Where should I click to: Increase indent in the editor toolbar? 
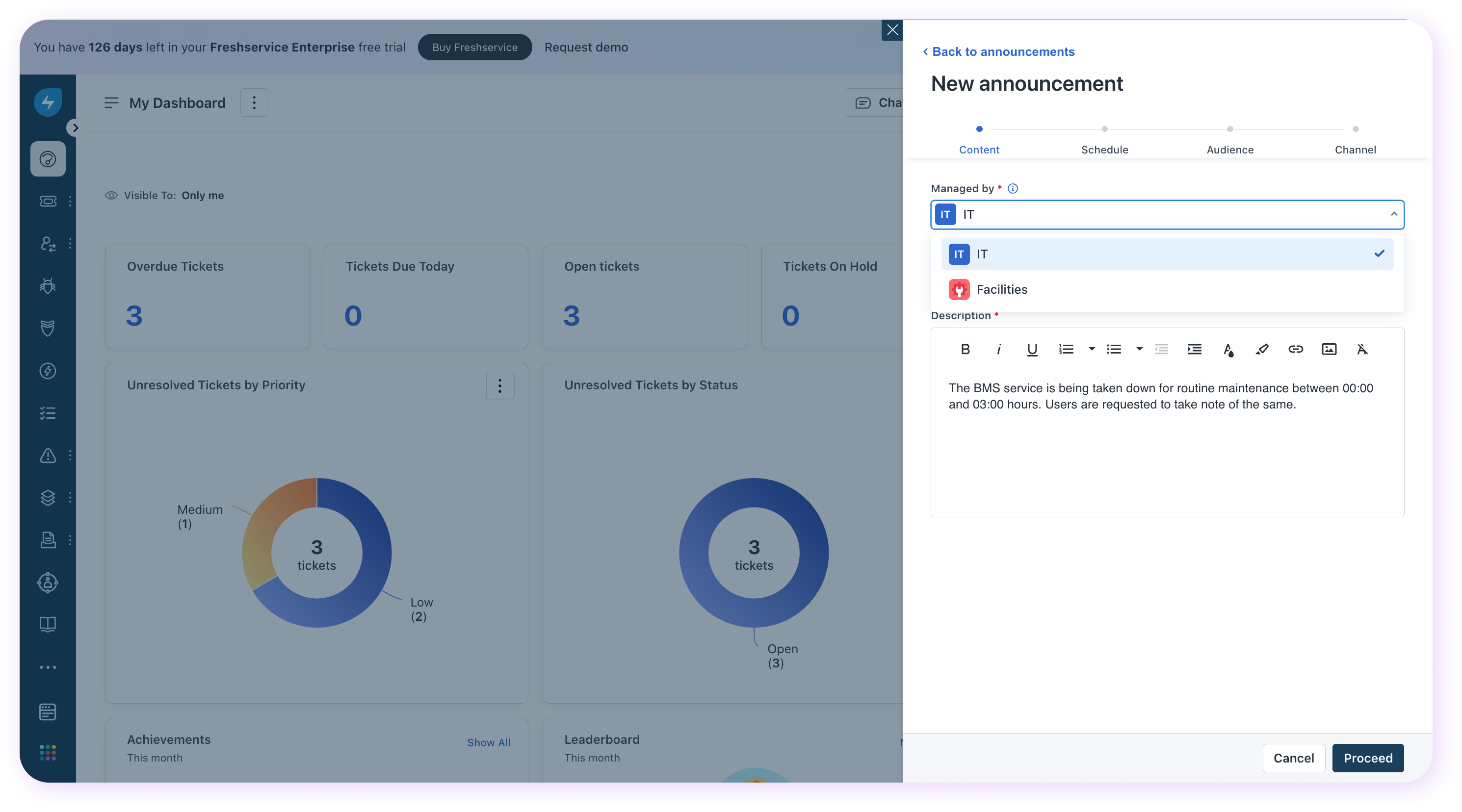tap(1194, 349)
